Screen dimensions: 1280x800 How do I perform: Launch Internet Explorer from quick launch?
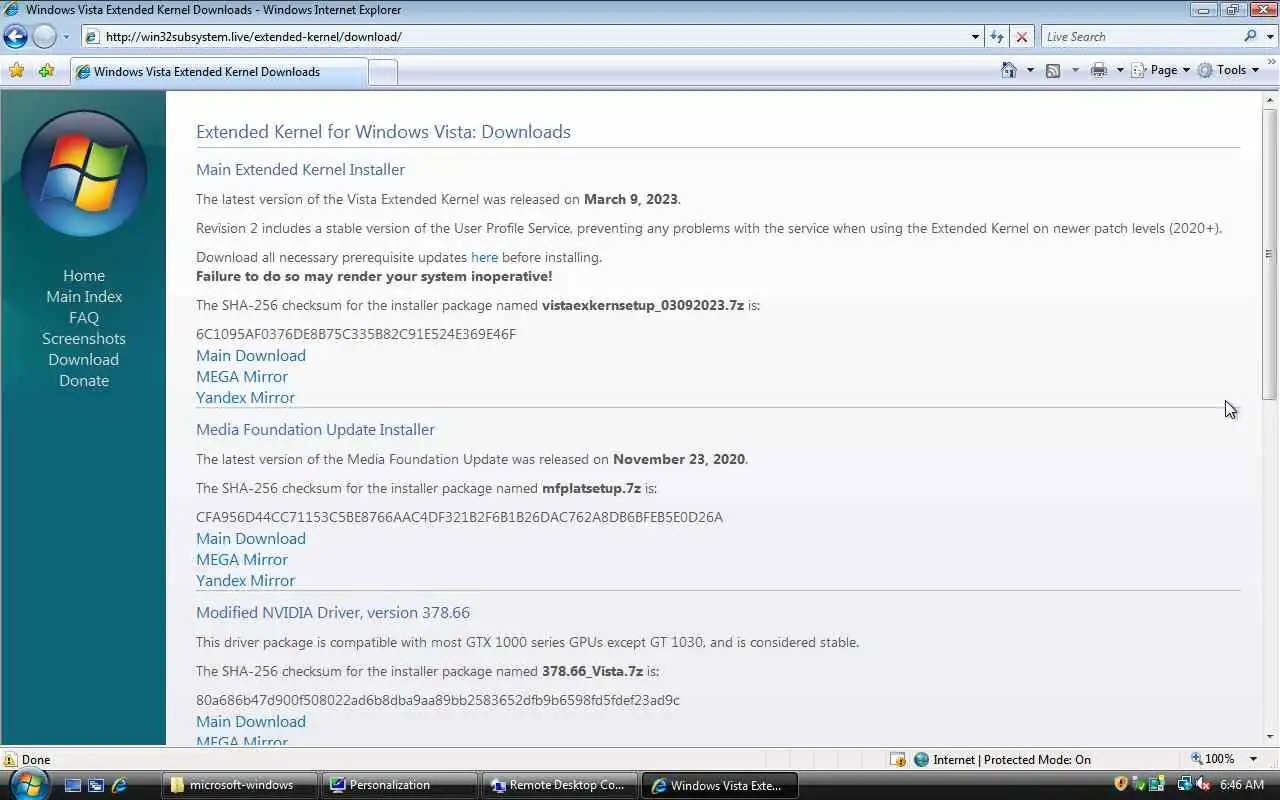(119, 786)
